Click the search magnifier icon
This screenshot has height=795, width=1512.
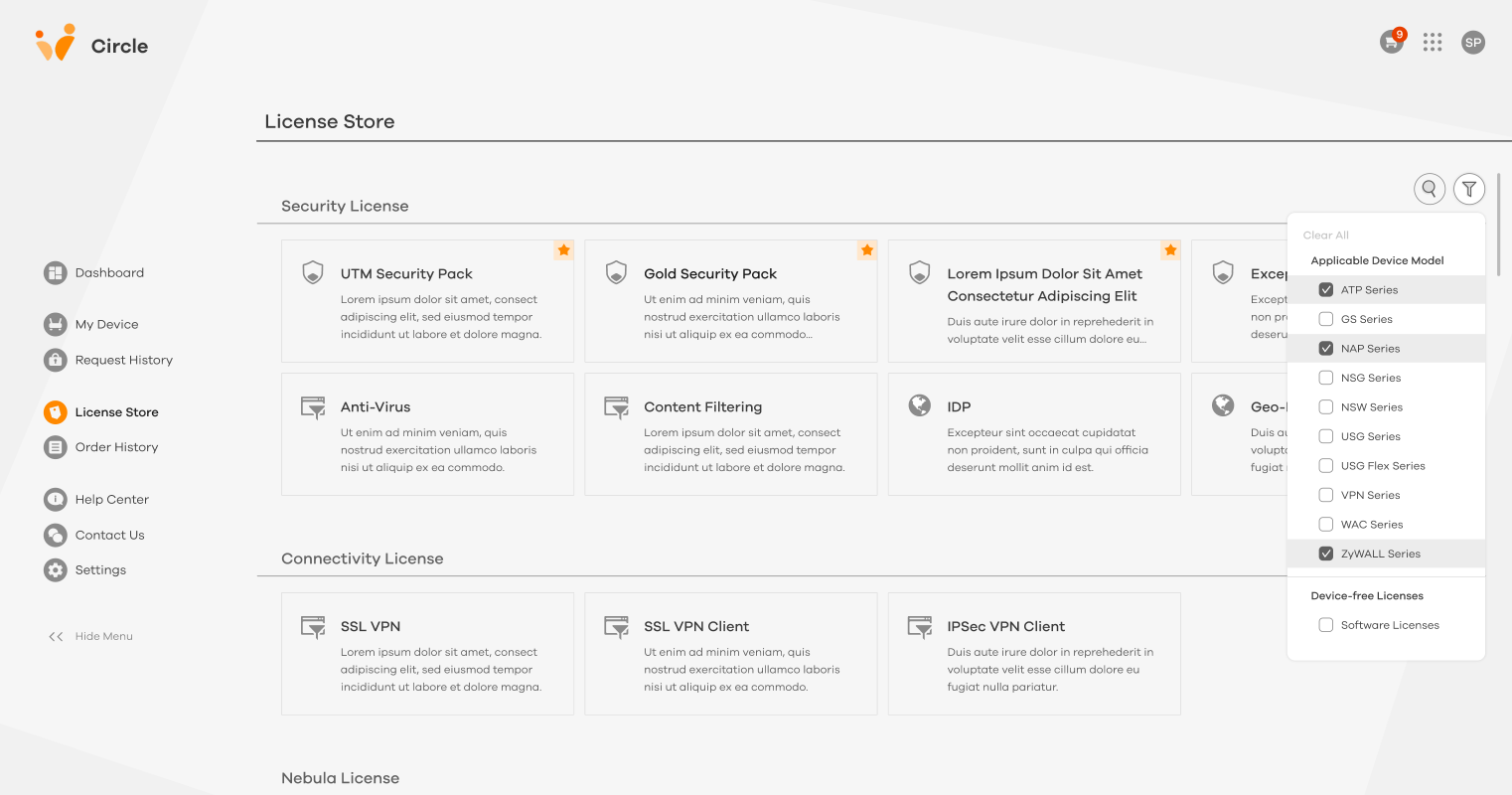[x=1429, y=188]
